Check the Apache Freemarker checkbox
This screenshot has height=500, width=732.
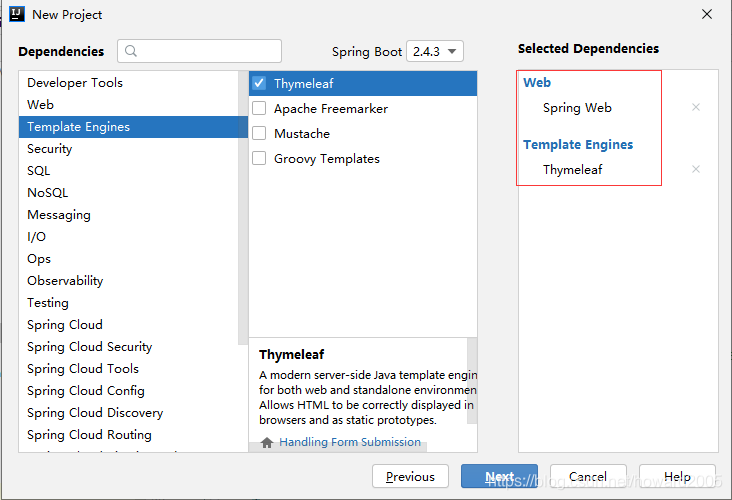click(x=259, y=108)
